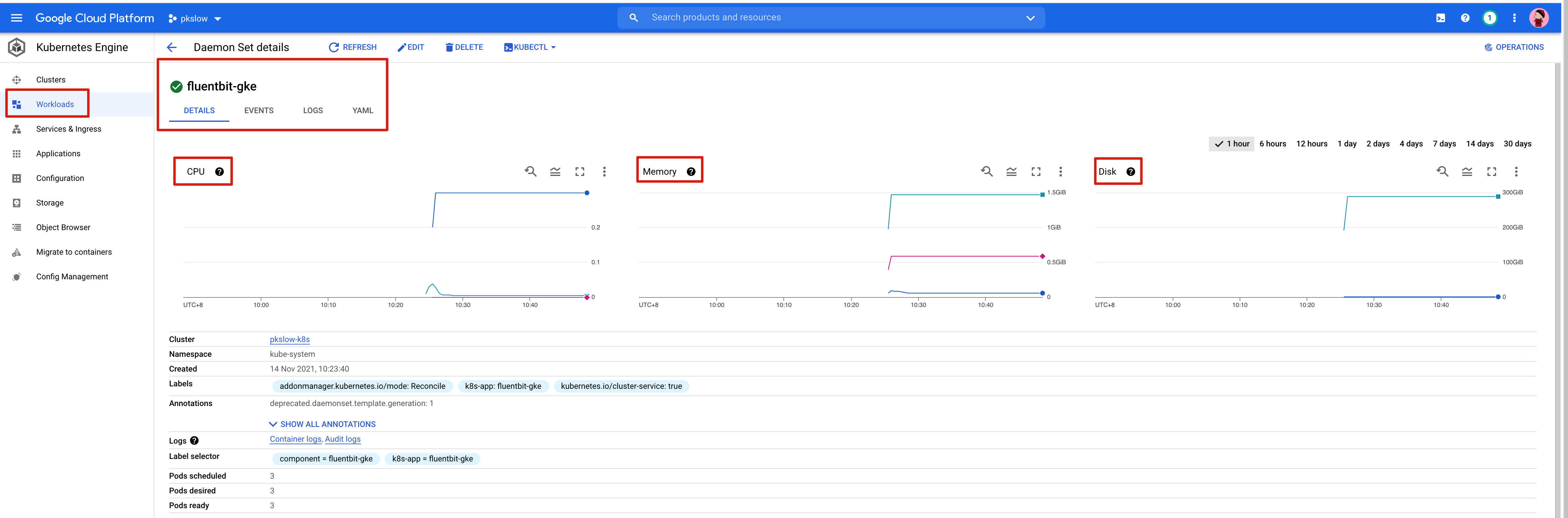The width and height of the screenshot is (1568, 518).
Task: Open the main navigation hamburger menu
Action: point(16,18)
